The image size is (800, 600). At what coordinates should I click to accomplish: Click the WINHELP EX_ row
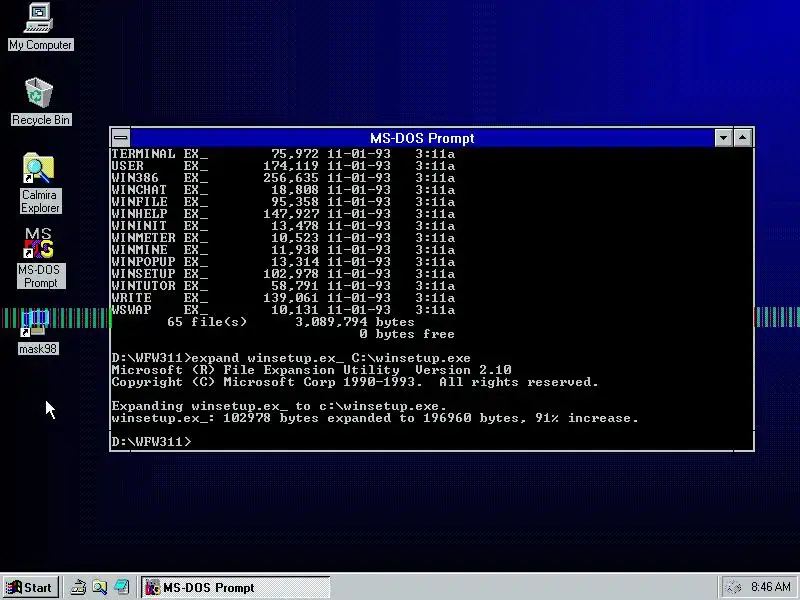(283, 214)
